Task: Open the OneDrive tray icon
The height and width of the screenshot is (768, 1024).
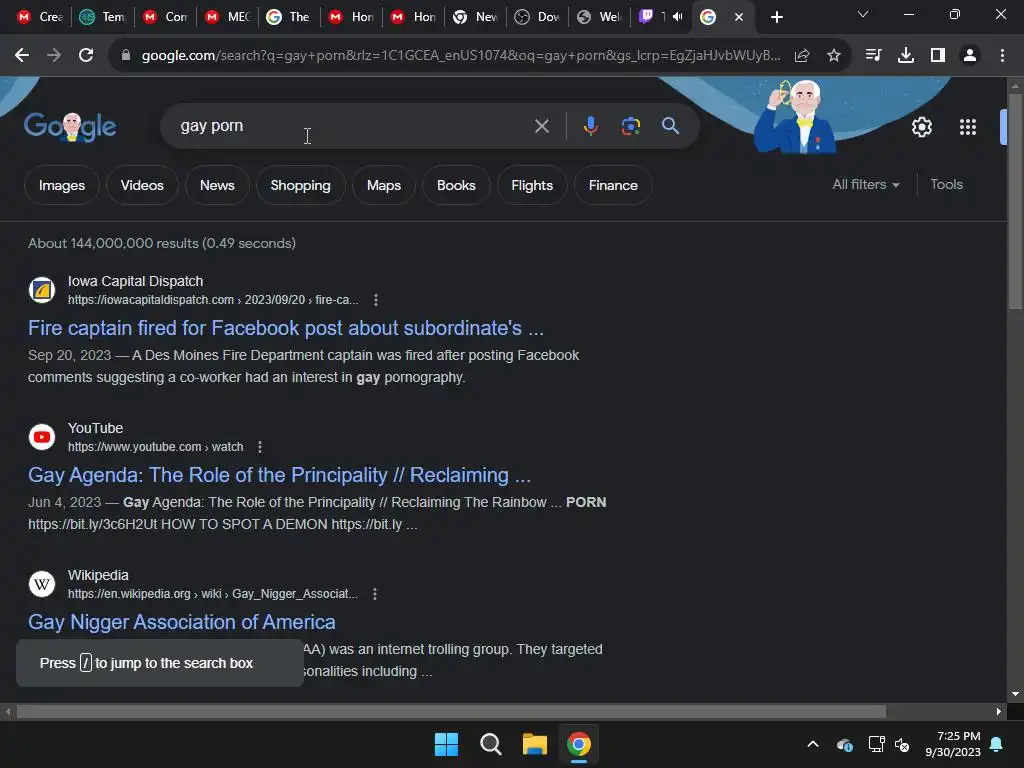Action: click(x=844, y=744)
